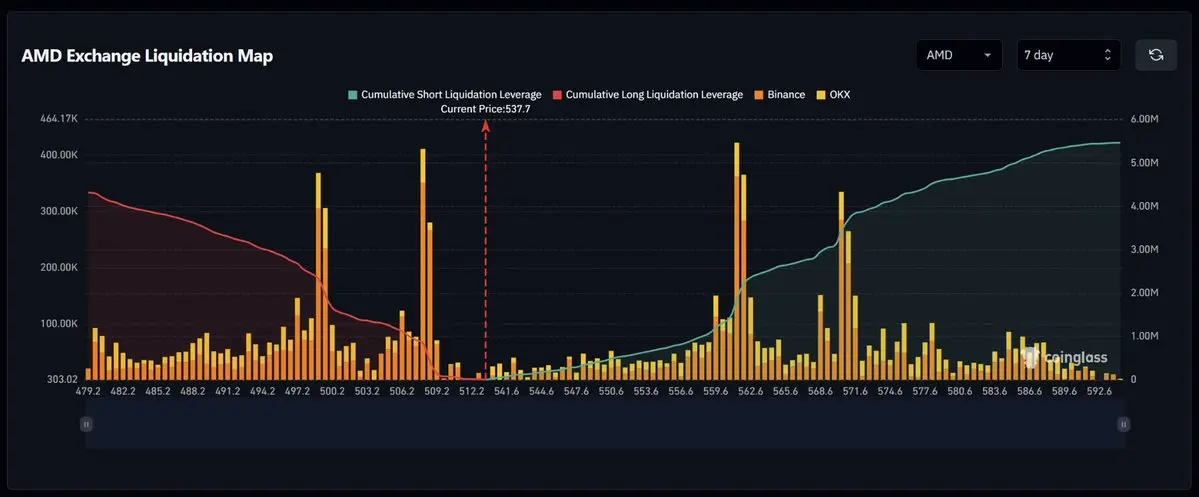
Task: Click the 509.2 x-axis price label
Action: (x=437, y=391)
